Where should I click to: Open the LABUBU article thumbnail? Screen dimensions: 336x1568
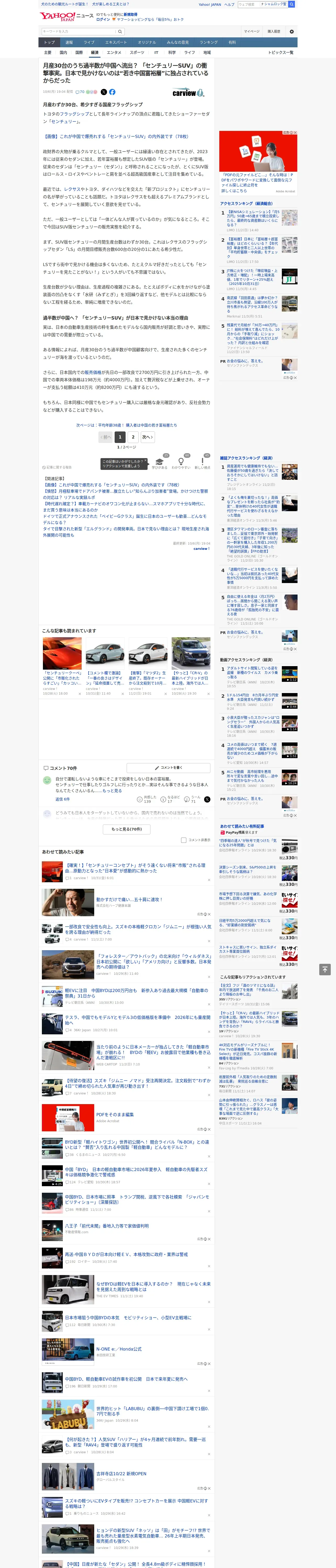[68, 1415]
